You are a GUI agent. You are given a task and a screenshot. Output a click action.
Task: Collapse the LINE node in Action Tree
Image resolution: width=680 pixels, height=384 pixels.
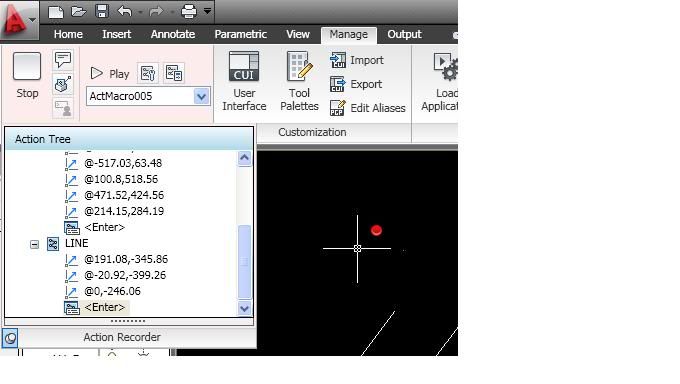(x=34, y=244)
